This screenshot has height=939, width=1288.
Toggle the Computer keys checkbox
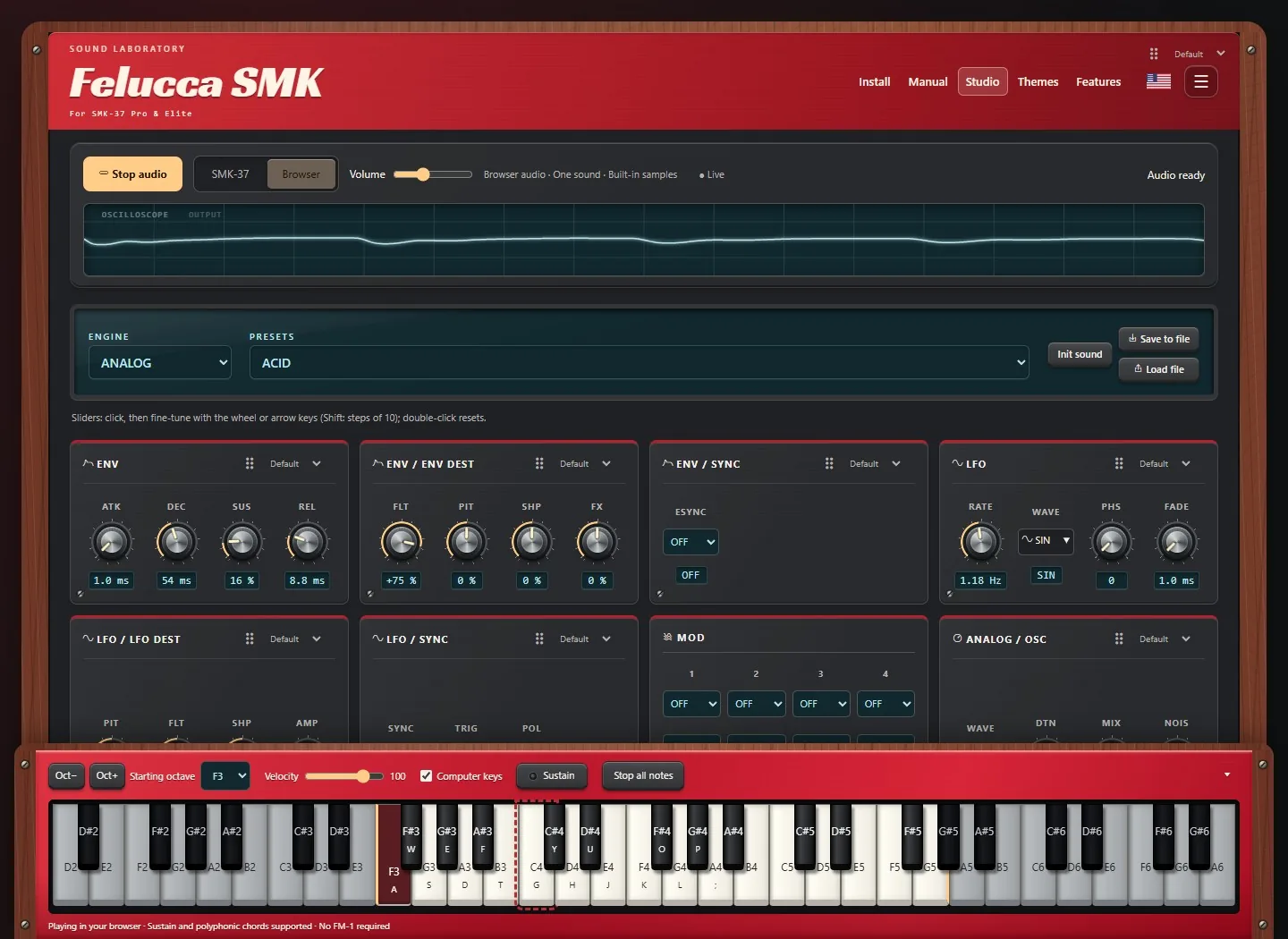[427, 775]
